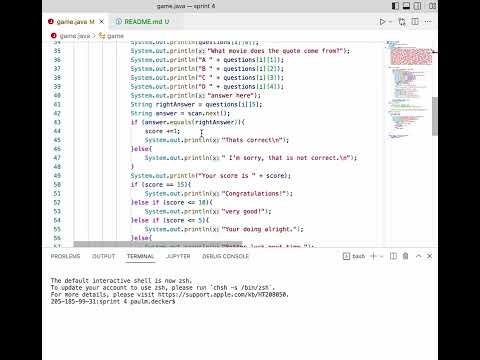Click the red Java icon on game.java tab
Viewport: 480px width, 360px height.
click(x=51, y=22)
